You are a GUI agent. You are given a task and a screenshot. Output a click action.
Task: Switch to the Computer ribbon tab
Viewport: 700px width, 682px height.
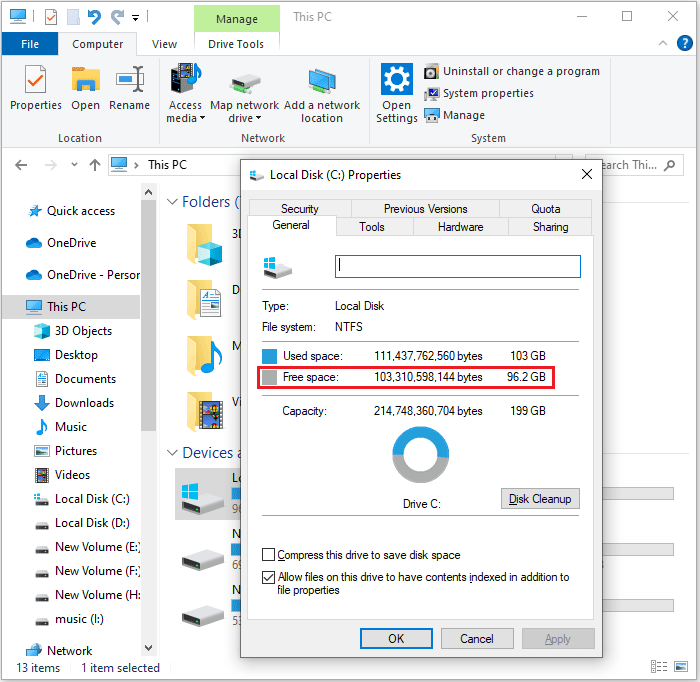[x=97, y=44]
